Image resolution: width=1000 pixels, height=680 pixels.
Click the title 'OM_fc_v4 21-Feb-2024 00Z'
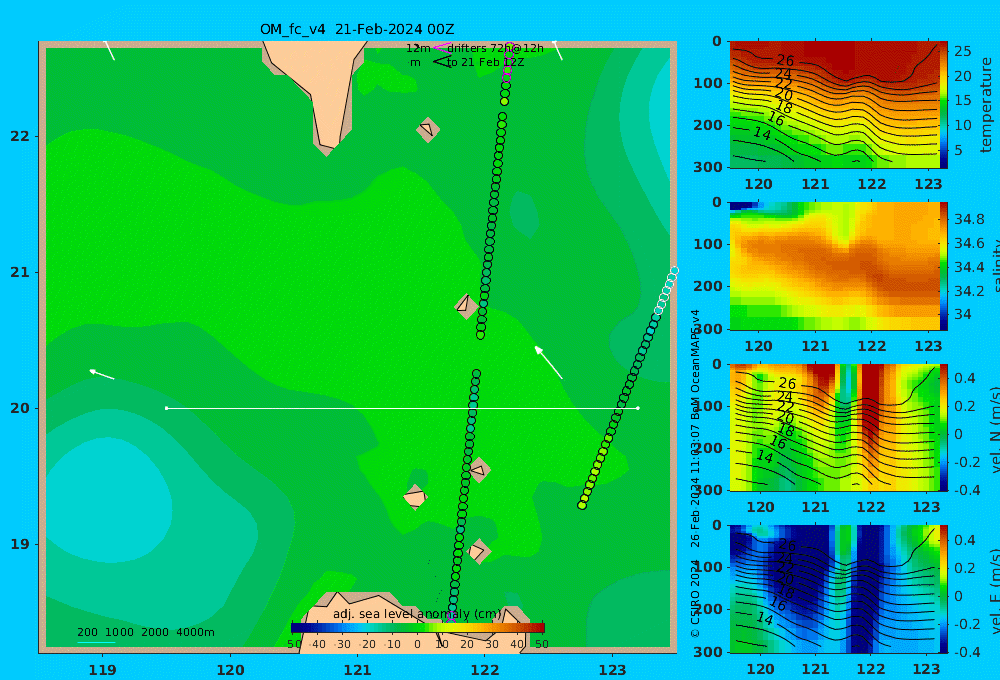click(357, 29)
